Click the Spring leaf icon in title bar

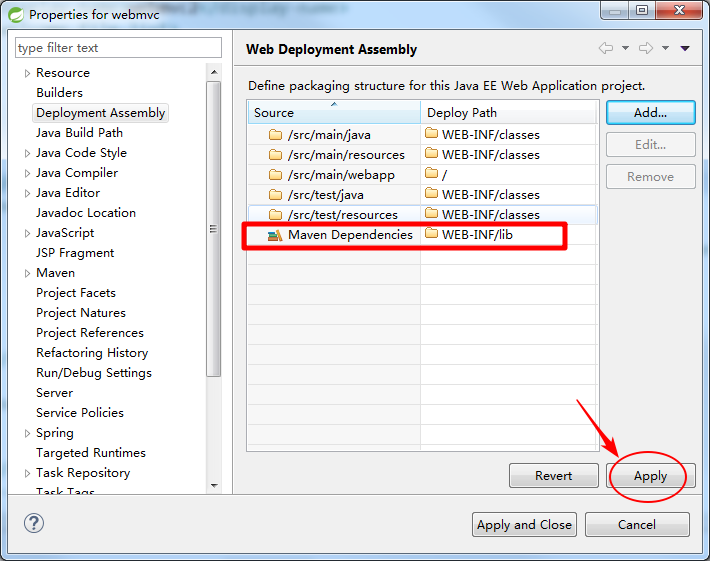pyautogui.click(x=16, y=14)
